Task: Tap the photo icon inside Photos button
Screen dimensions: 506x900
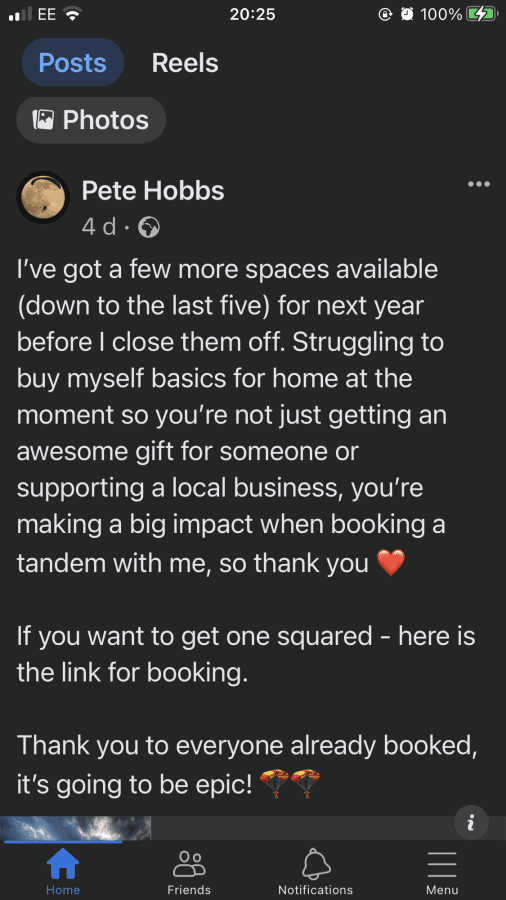Action: [x=43, y=120]
